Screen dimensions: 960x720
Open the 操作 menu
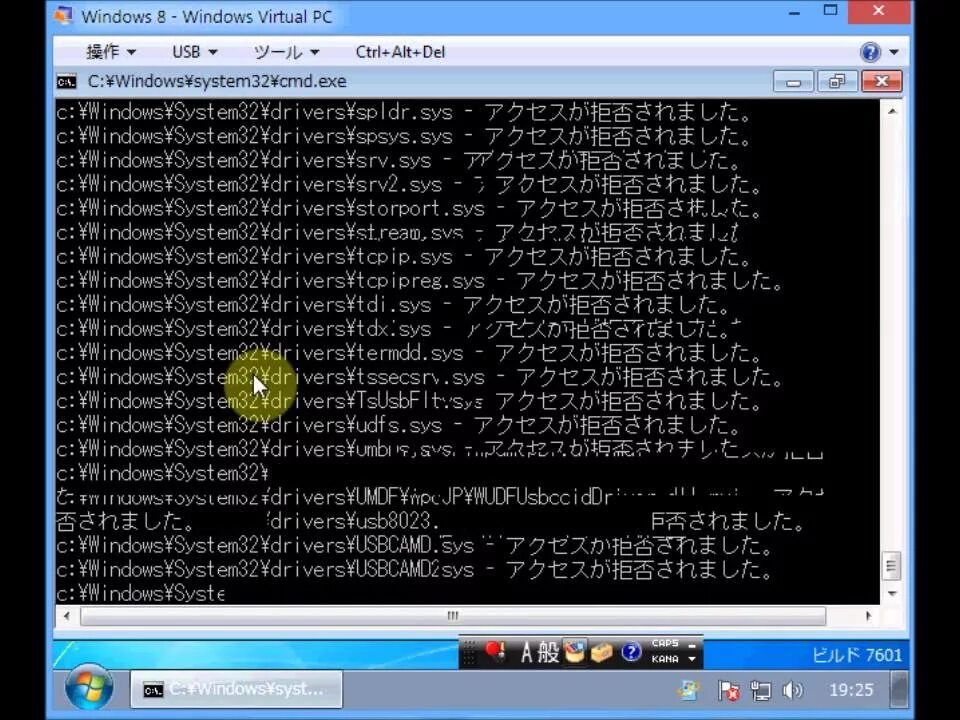click(111, 52)
